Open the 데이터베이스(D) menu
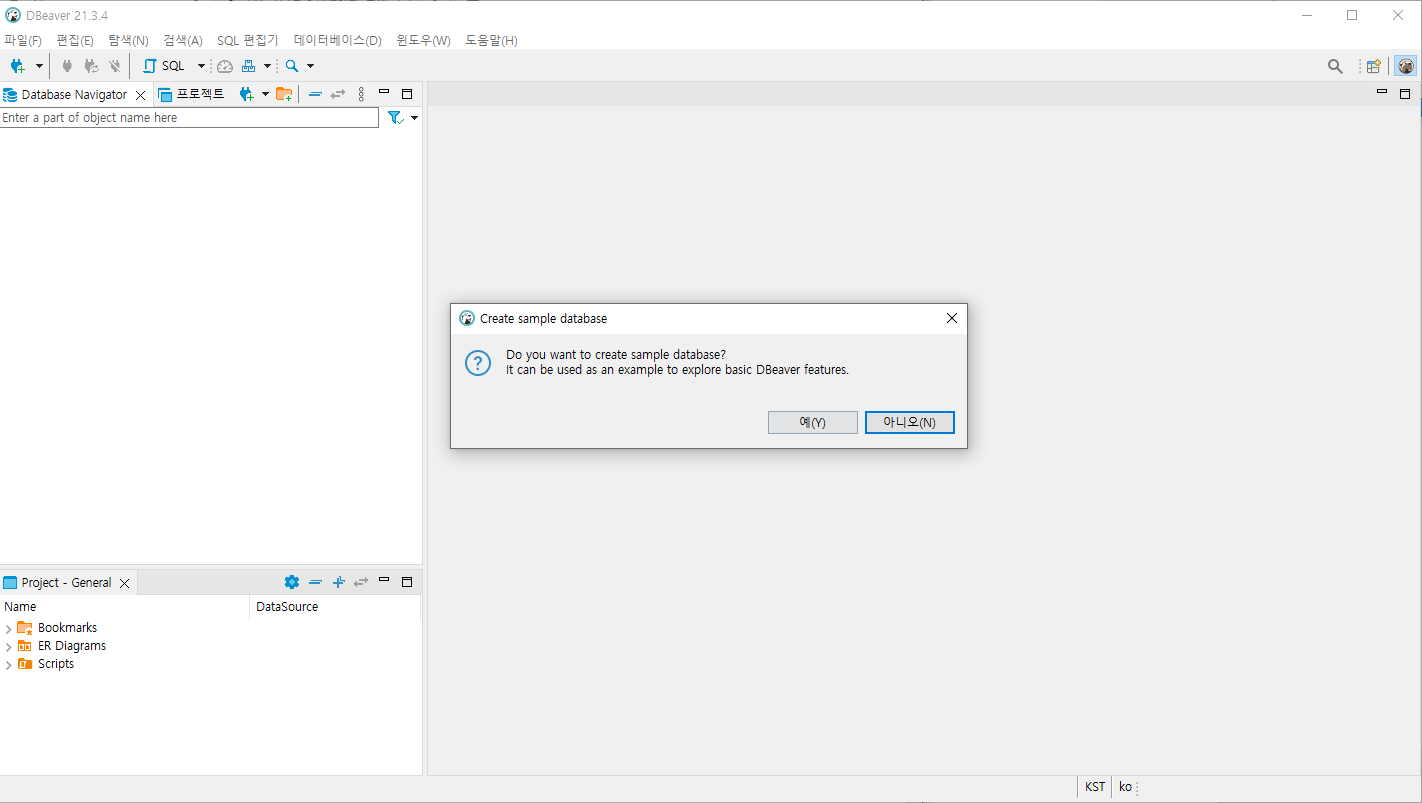 pyautogui.click(x=338, y=40)
